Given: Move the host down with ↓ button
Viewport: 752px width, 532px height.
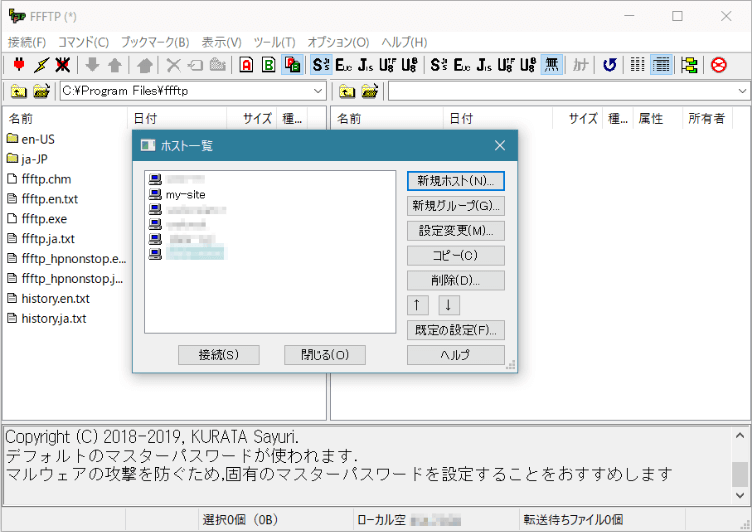Looking at the screenshot, I should click(x=449, y=305).
